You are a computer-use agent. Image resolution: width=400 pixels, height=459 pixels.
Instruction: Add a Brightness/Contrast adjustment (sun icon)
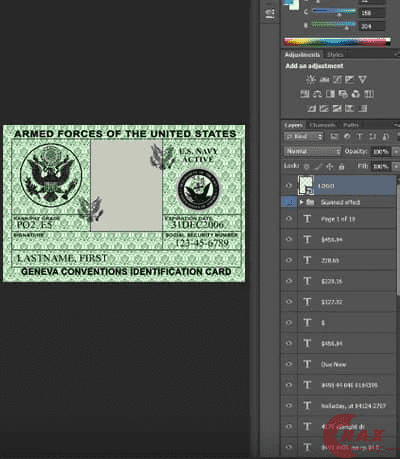tap(311, 79)
